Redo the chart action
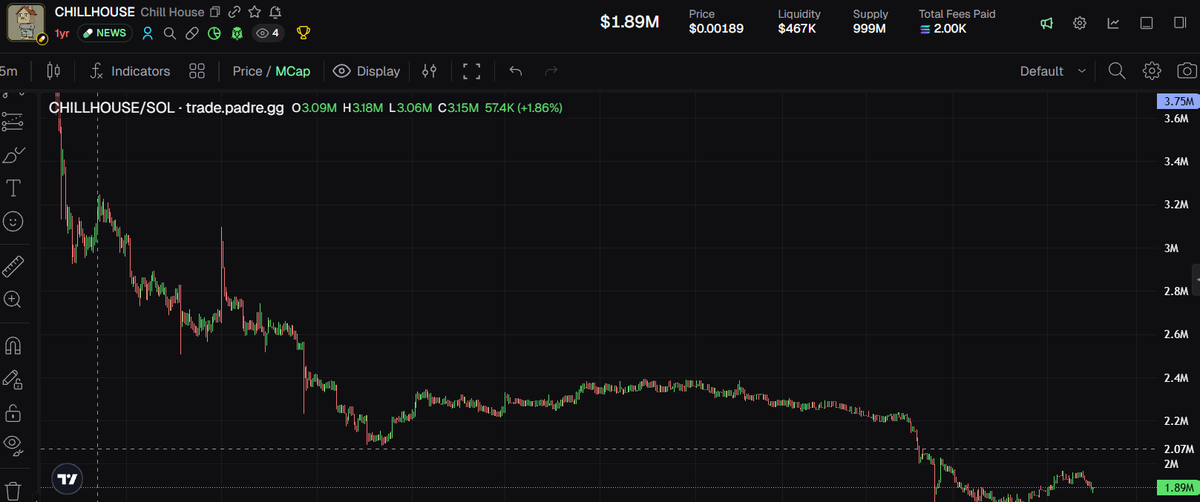This screenshot has width=1200, height=502. 550,71
